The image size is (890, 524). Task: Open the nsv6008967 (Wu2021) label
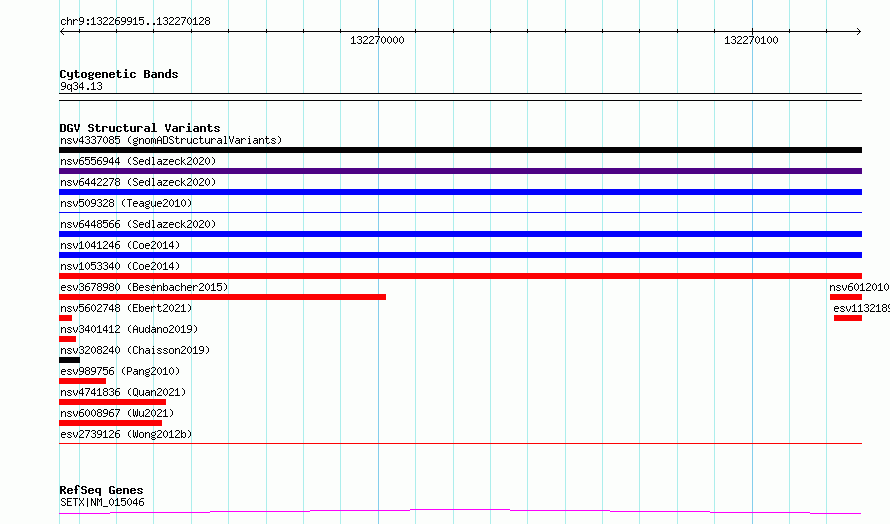(117, 413)
